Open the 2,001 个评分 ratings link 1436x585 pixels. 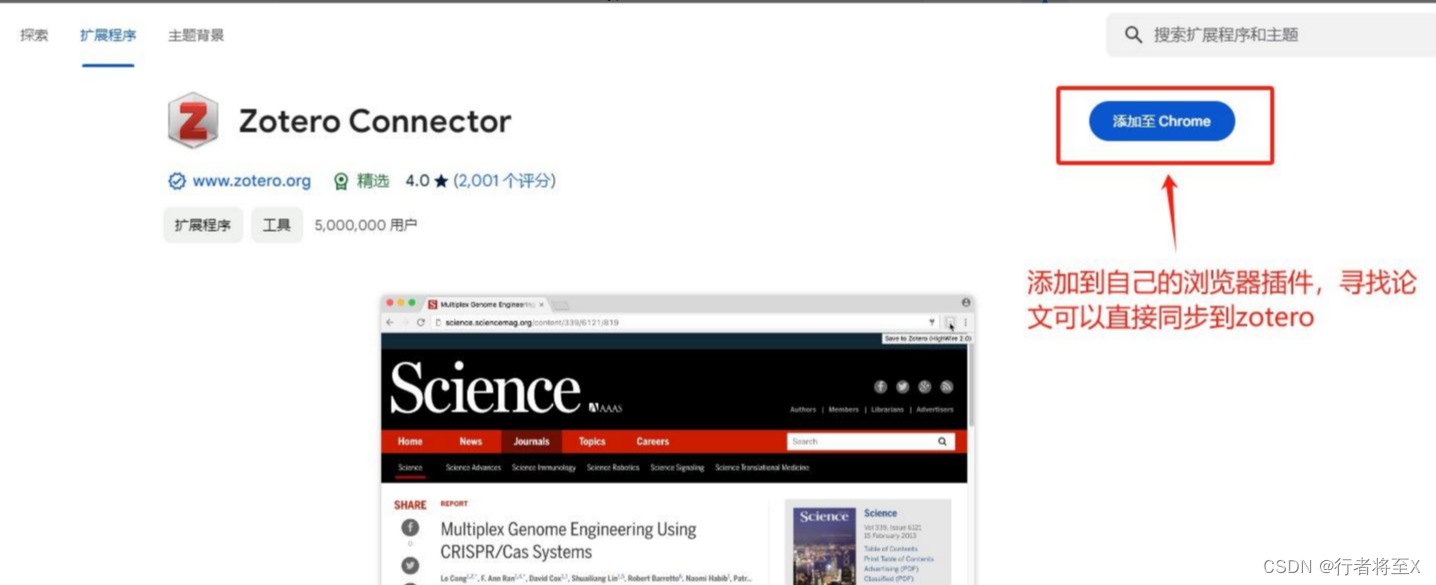point(505,181)
